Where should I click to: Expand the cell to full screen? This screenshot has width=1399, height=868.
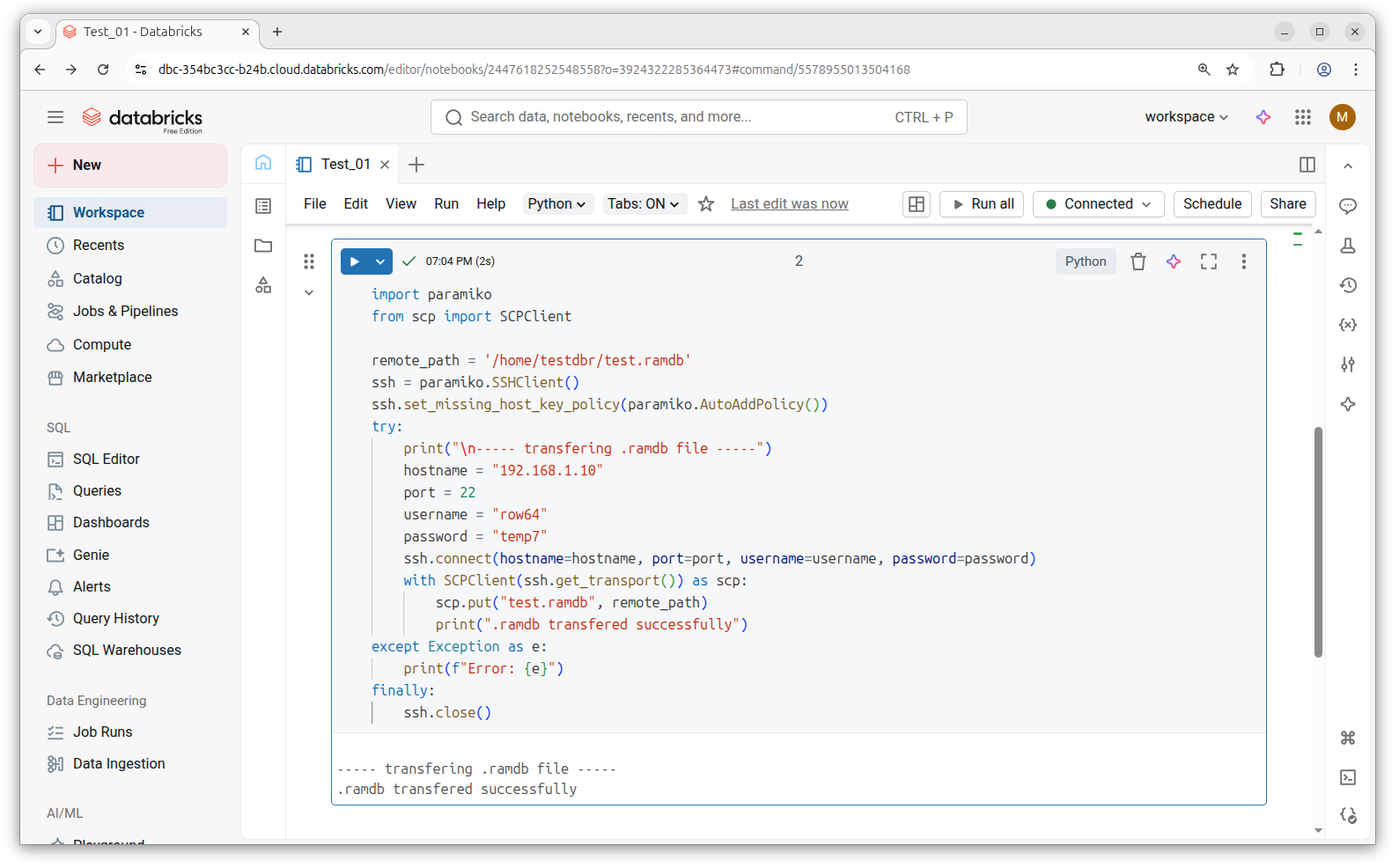pyautogui.click(x=1208, y=261)
